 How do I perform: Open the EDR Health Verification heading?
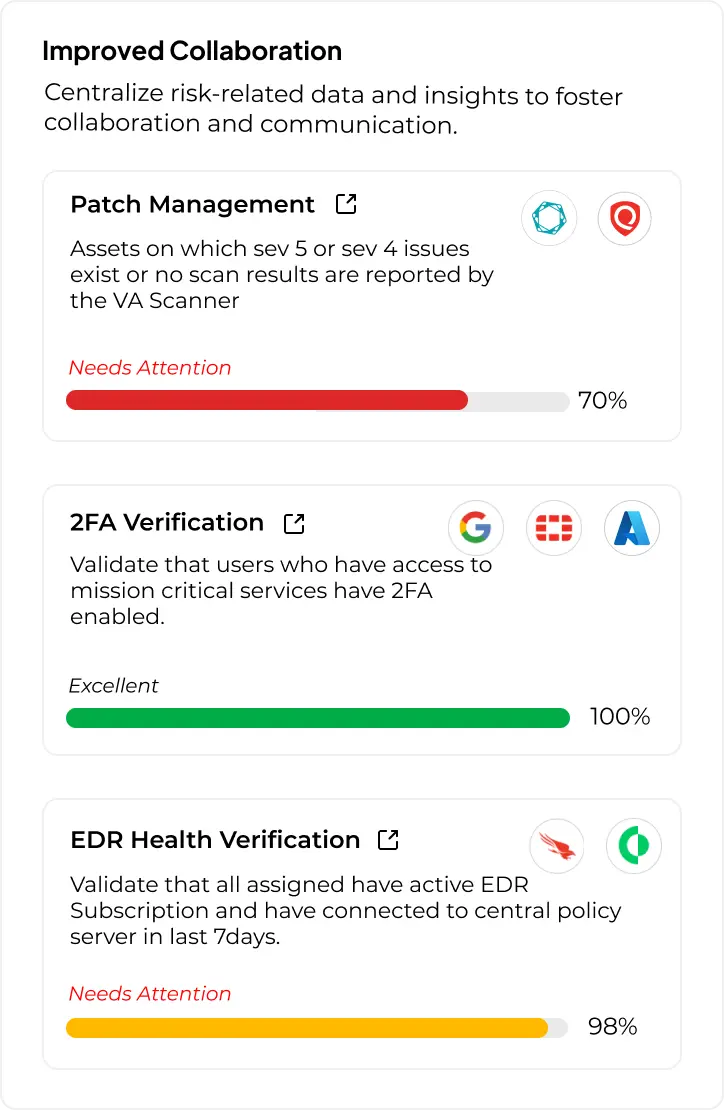pos(215,840)
